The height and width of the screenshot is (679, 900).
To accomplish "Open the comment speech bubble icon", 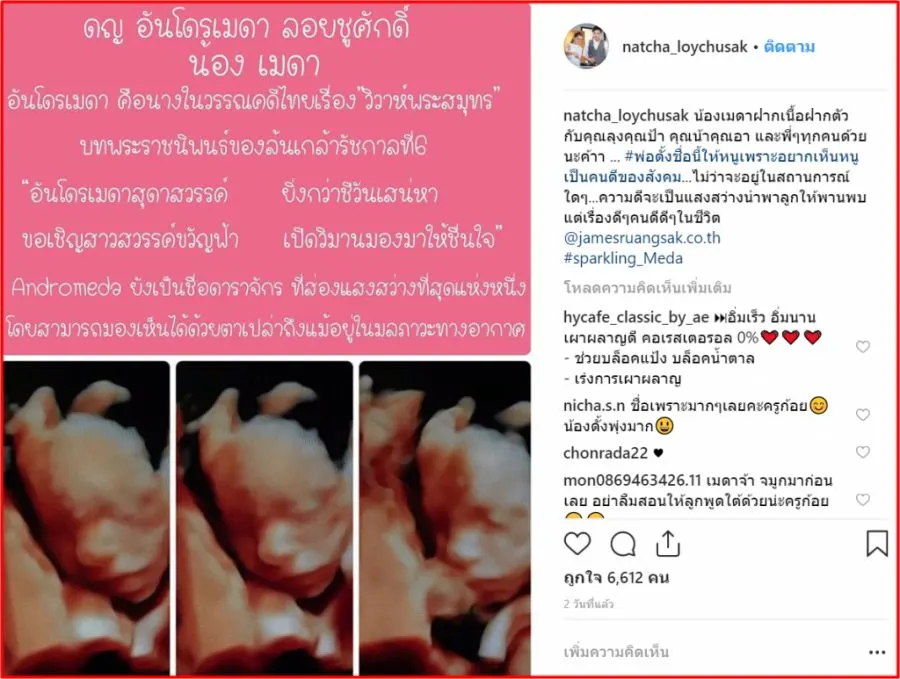I will (x=623, y=544).
